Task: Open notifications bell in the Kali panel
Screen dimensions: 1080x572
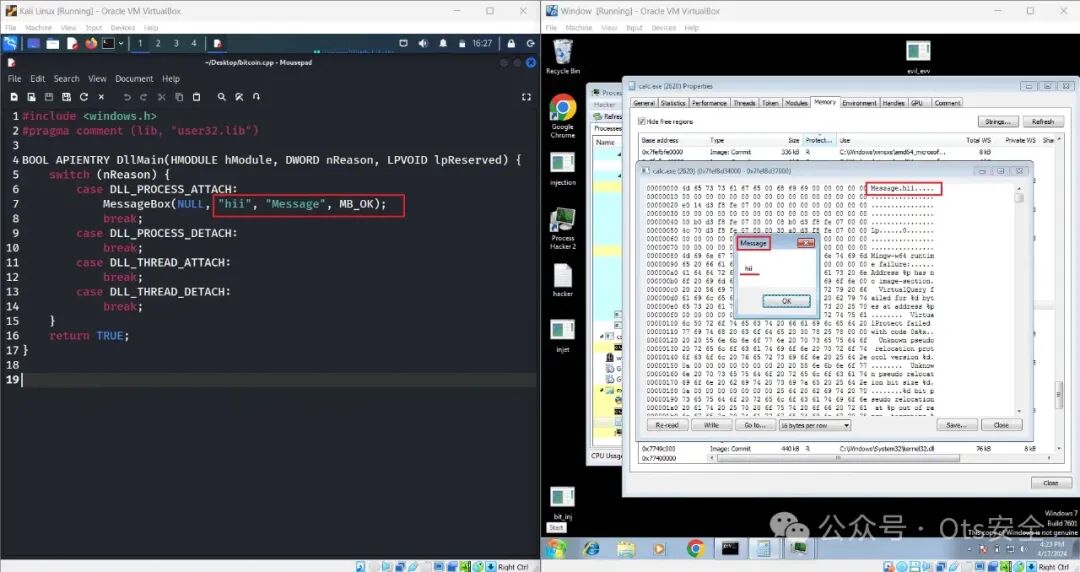Action: 443,43
